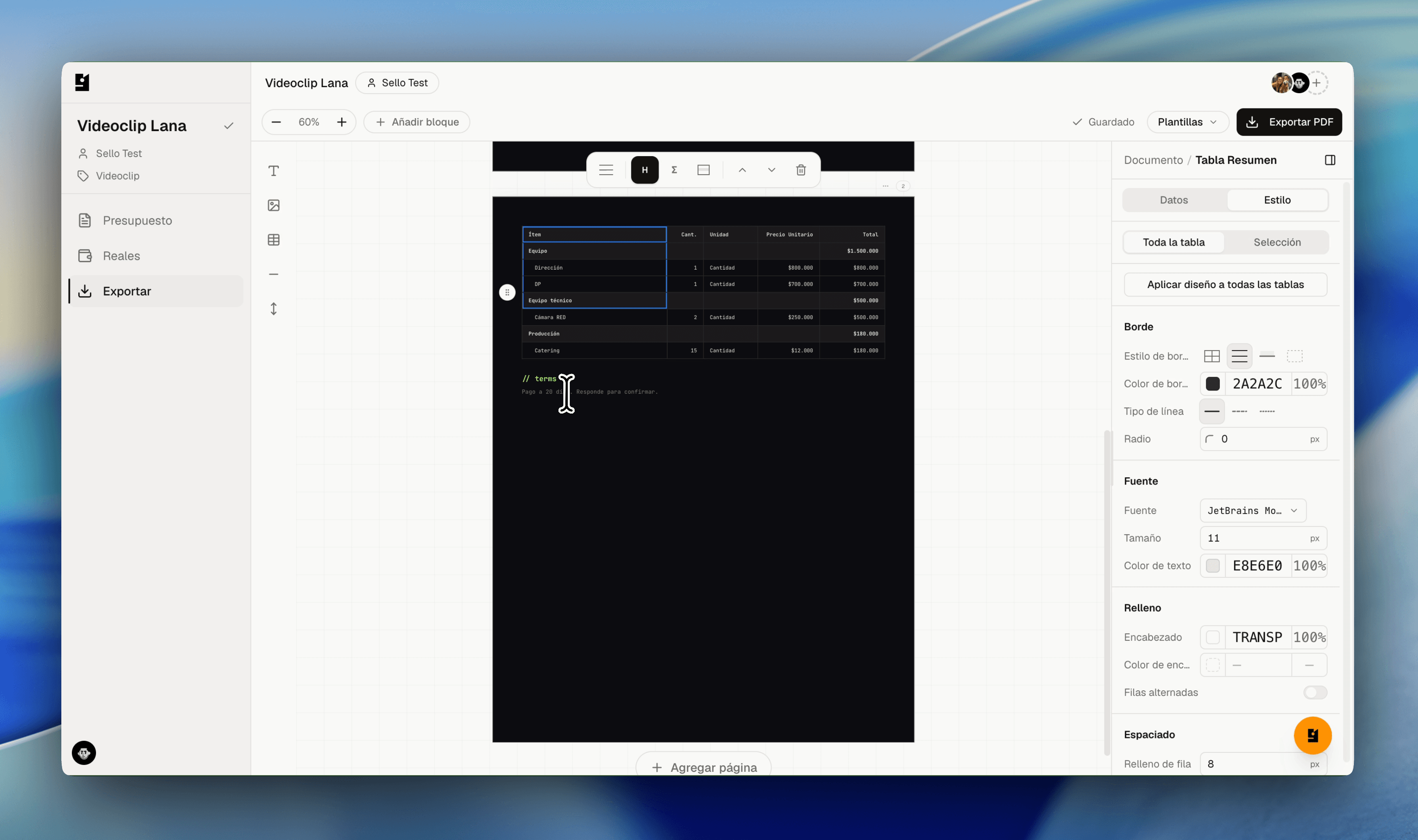
Task: Switch to the Estilo tab
Action: (1278, 200)
